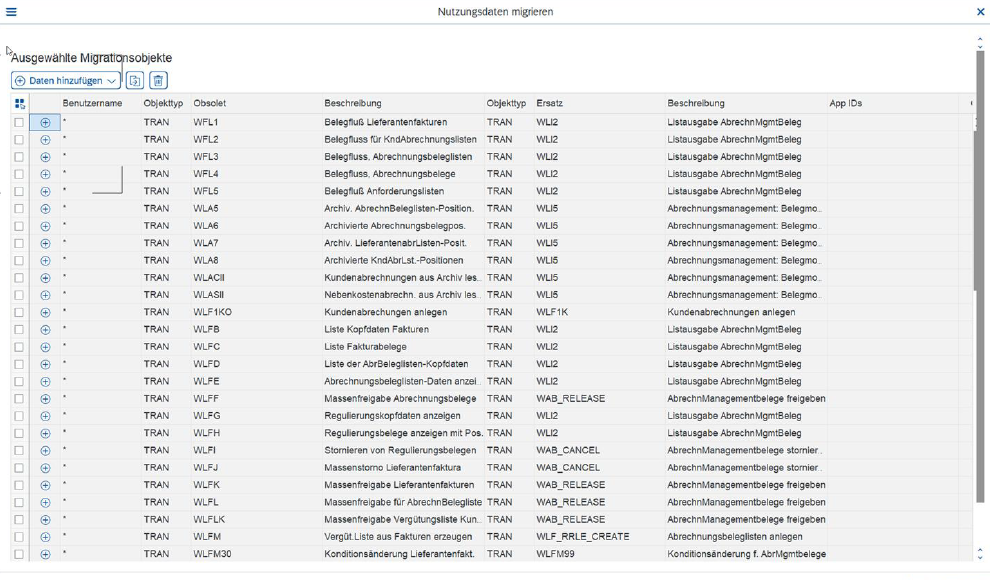990x580 pixels.
Task: Close the Nutzungsdaten migrieren window
Action: 981,11
